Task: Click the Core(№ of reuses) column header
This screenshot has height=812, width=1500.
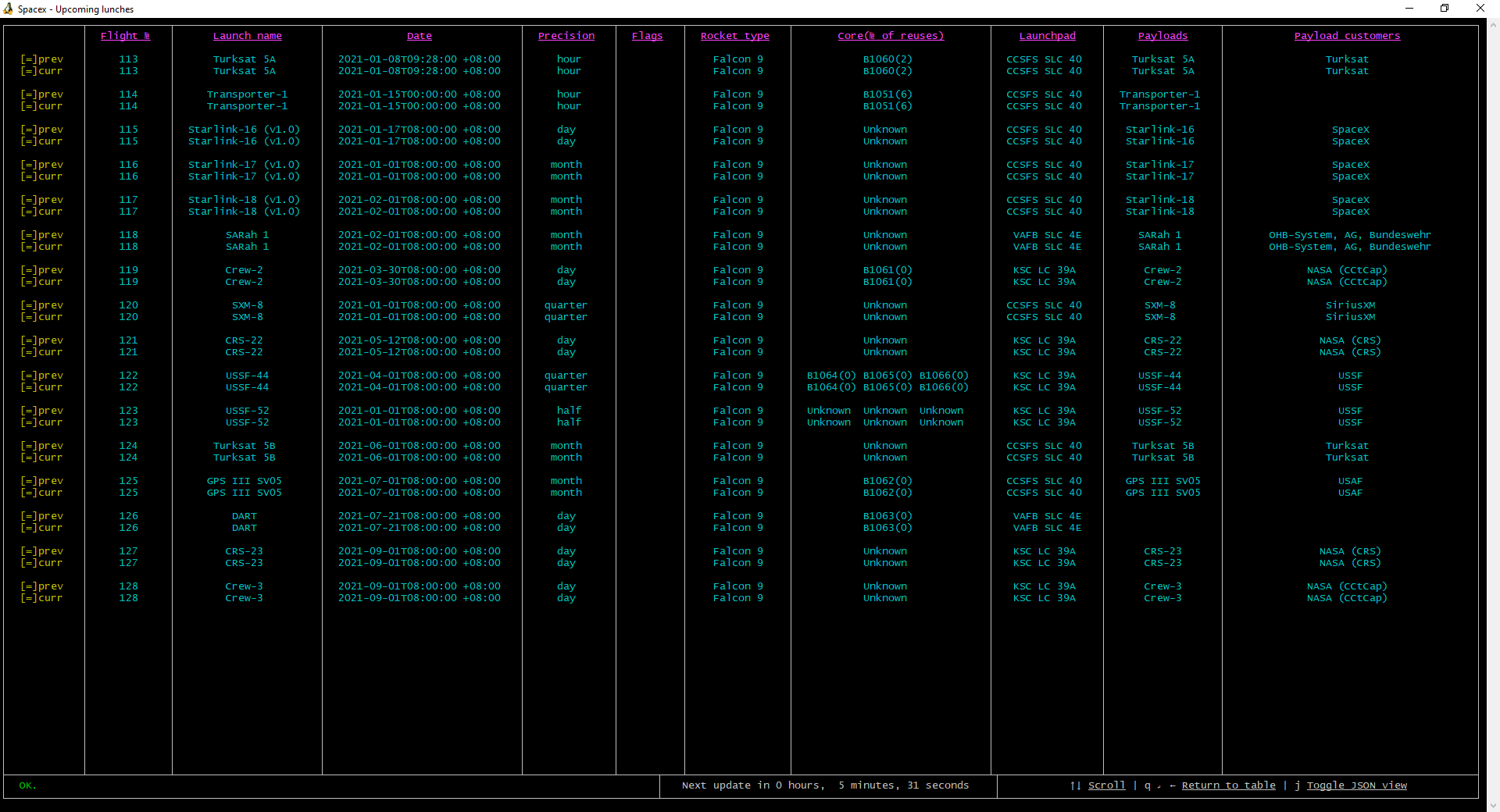Action: (891, 36)
